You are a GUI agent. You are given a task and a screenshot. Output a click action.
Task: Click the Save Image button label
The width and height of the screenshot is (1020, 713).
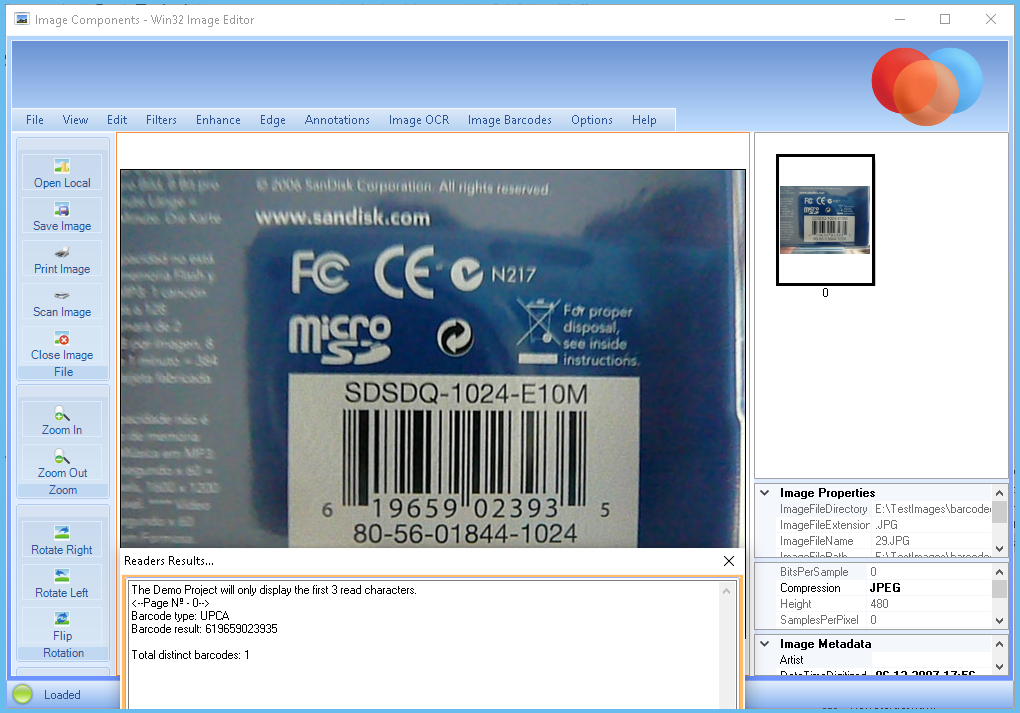coord(62,226)
